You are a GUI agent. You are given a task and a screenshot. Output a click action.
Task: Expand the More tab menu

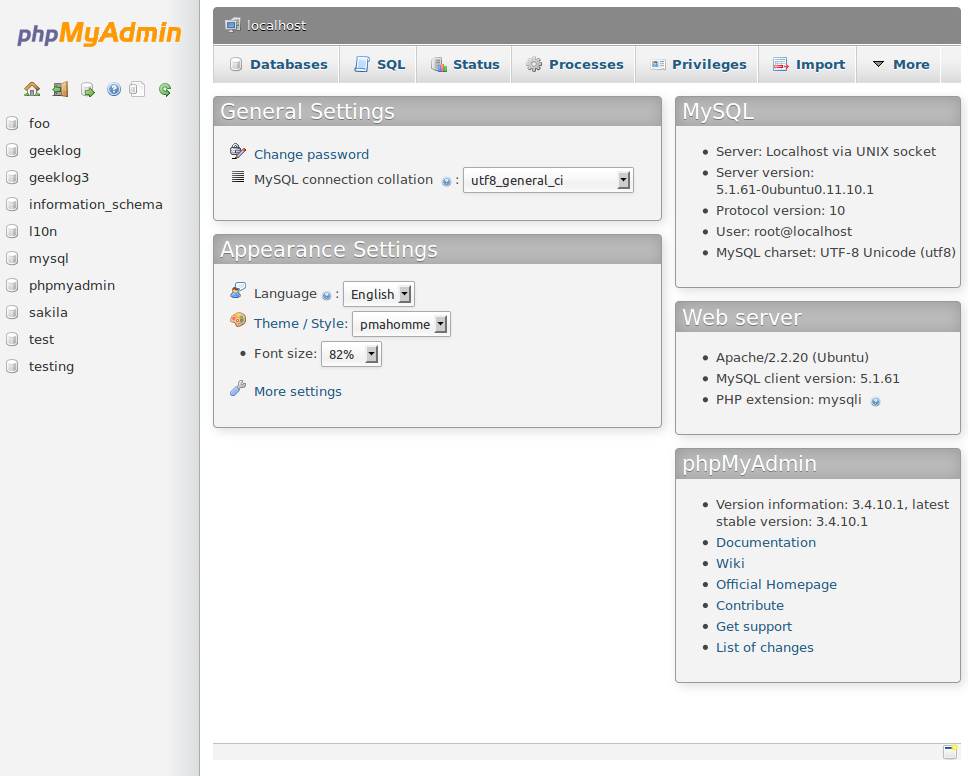(x=900, y=64)
